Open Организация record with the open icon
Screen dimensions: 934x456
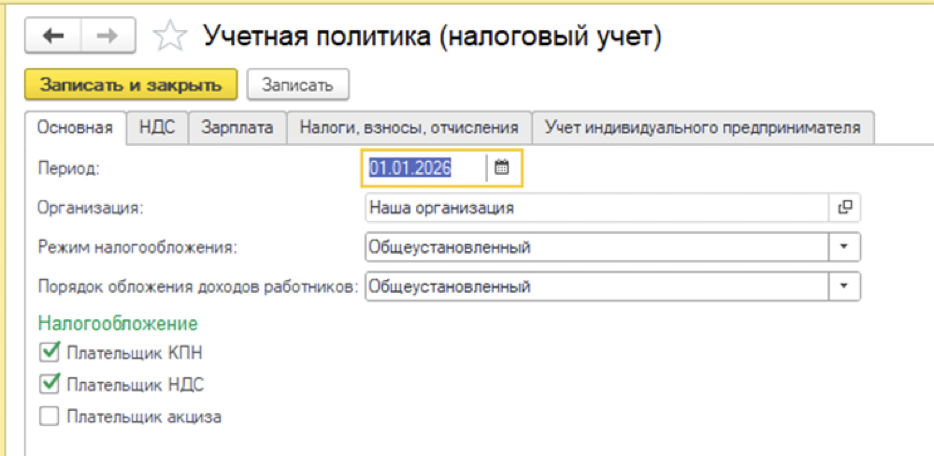pyautogui.click(x=845, y=208)
